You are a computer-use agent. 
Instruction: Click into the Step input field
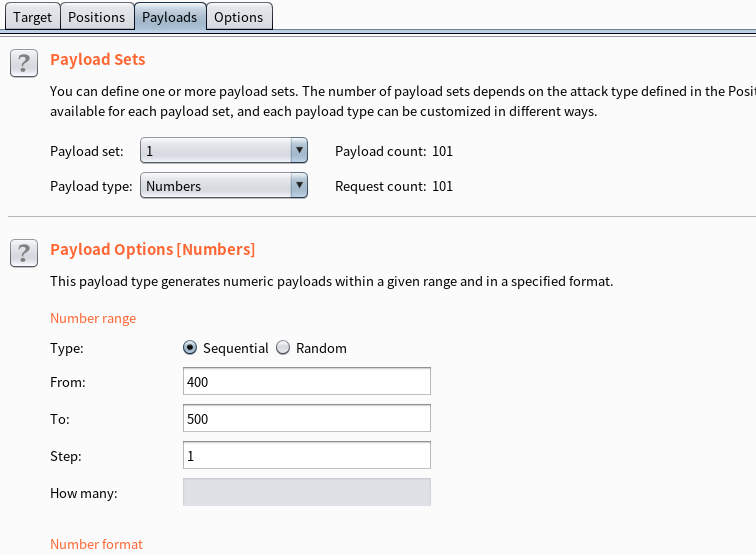click(307, 456)
